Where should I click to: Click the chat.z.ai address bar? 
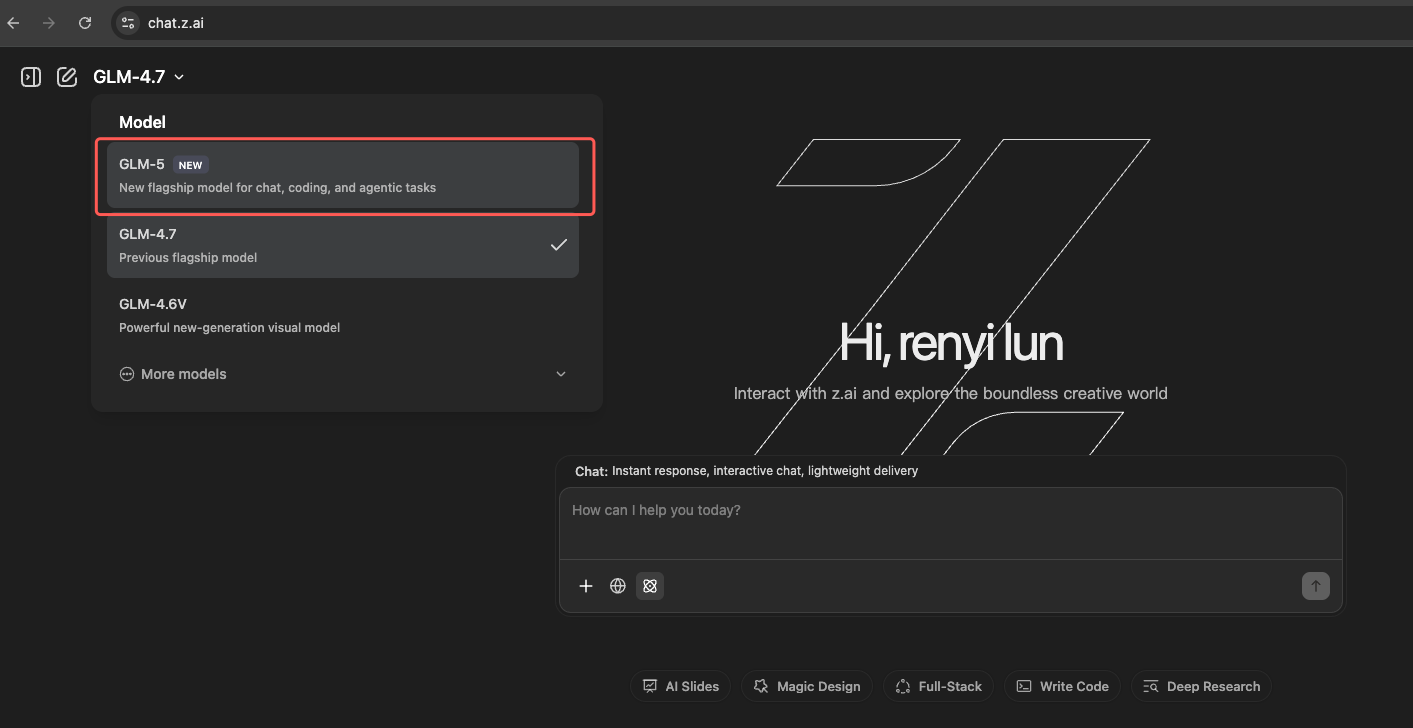(x=760, y=23)
